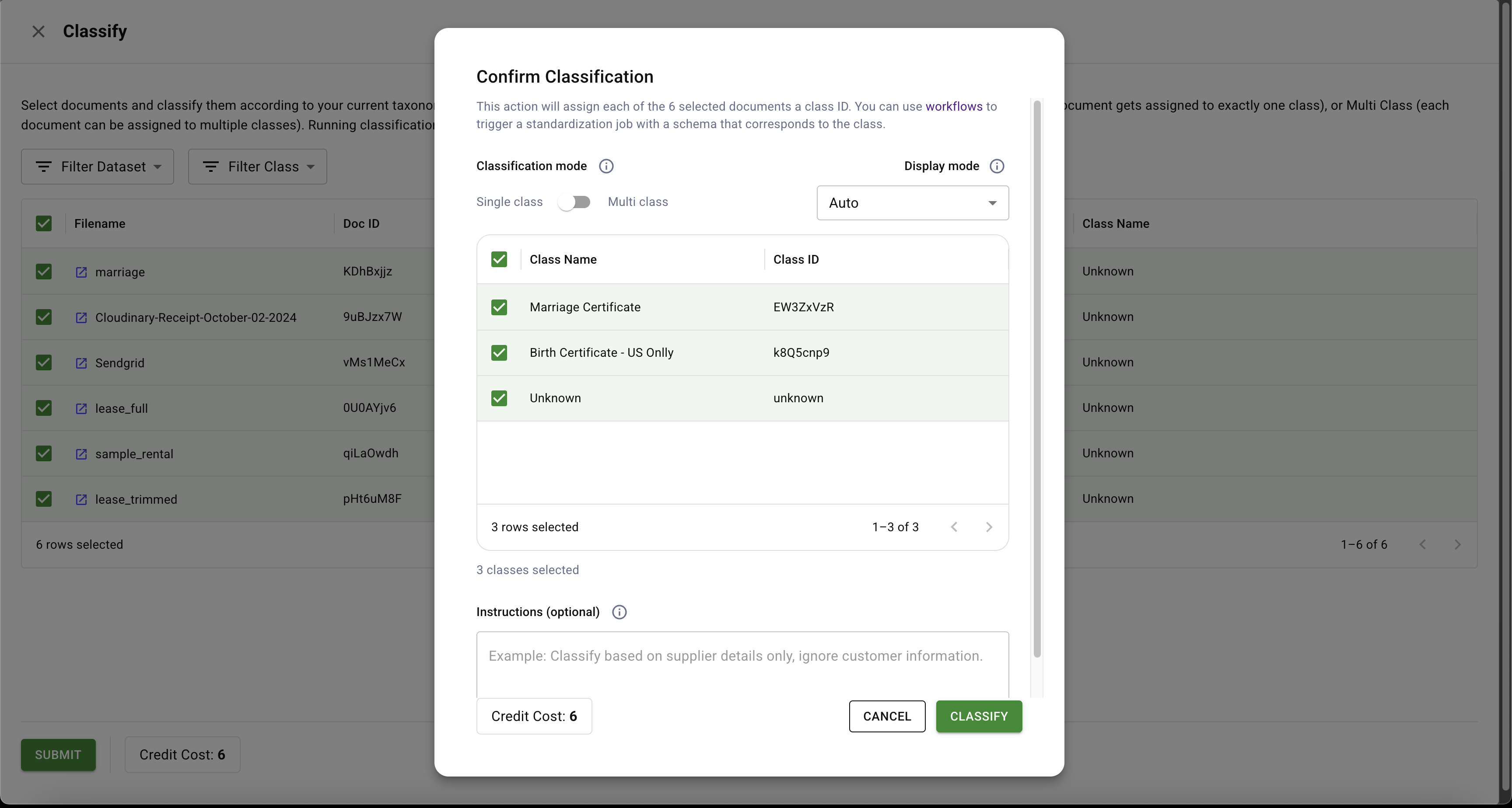Deselect Birth Certificate - US Onlly checkbox
Screen dimensions: 1512x808
(499, 353)
